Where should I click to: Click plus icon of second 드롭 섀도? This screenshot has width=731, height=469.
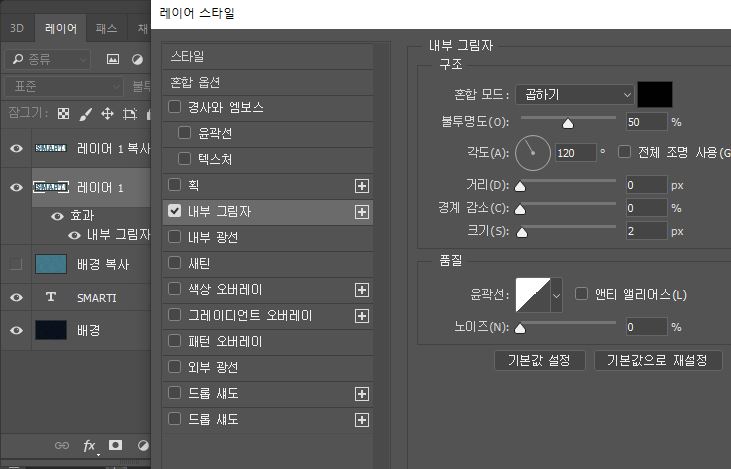click(362, 420)
